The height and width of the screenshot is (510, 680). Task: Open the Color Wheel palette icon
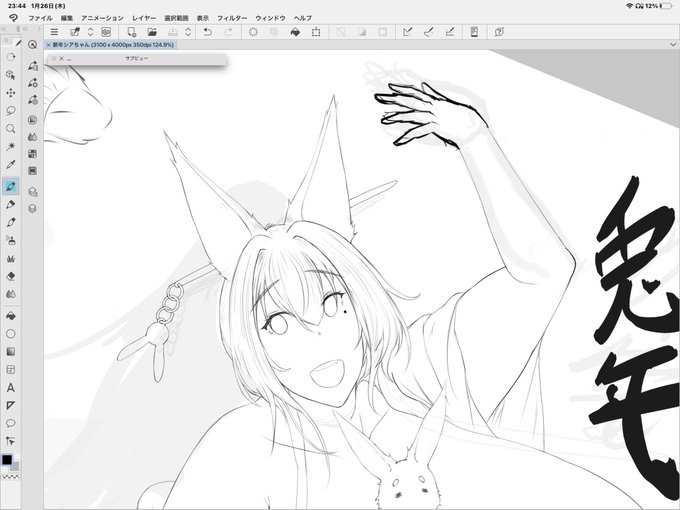click(x=33, y=120)
